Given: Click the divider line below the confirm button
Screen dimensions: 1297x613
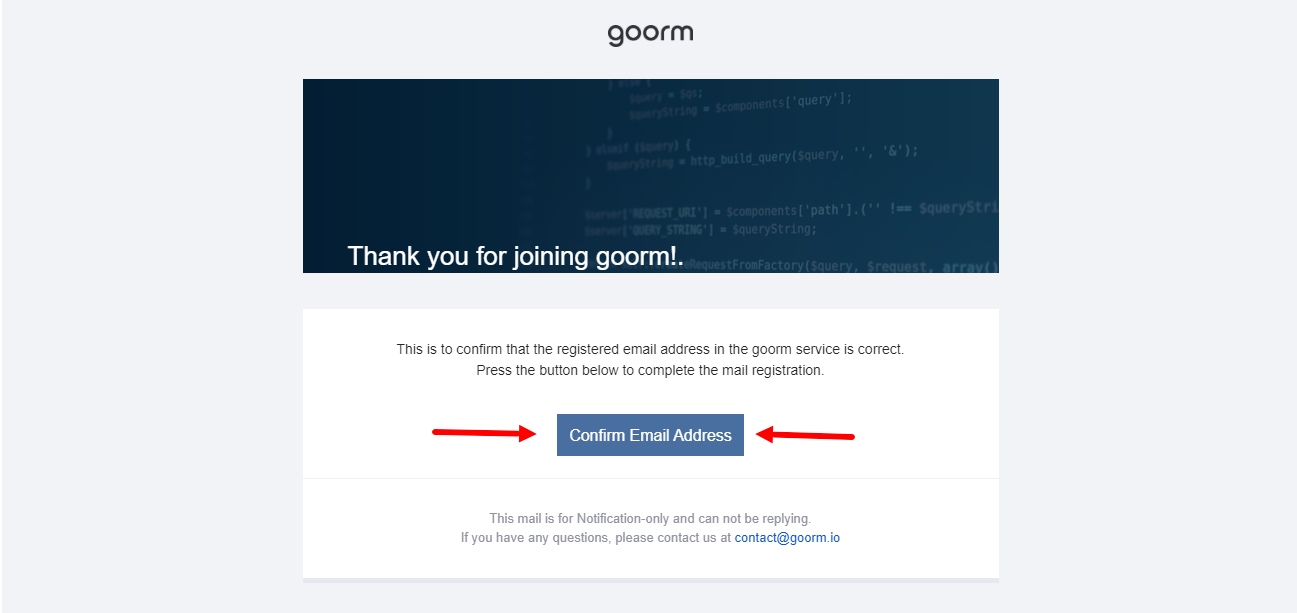Looking at the screenshot, I should click(x=651, y=478).
